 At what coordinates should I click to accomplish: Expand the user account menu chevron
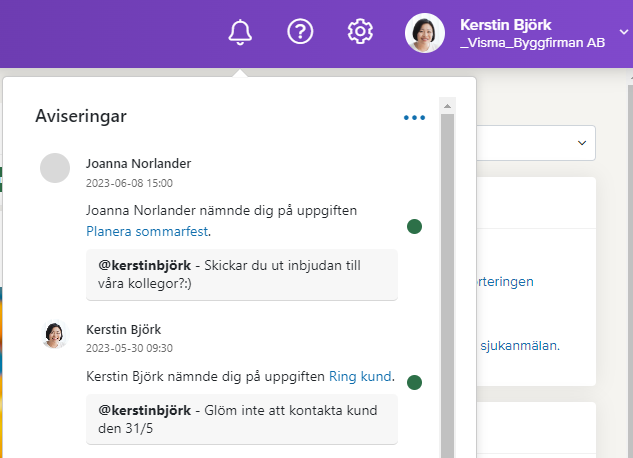[x=624, y=32]
